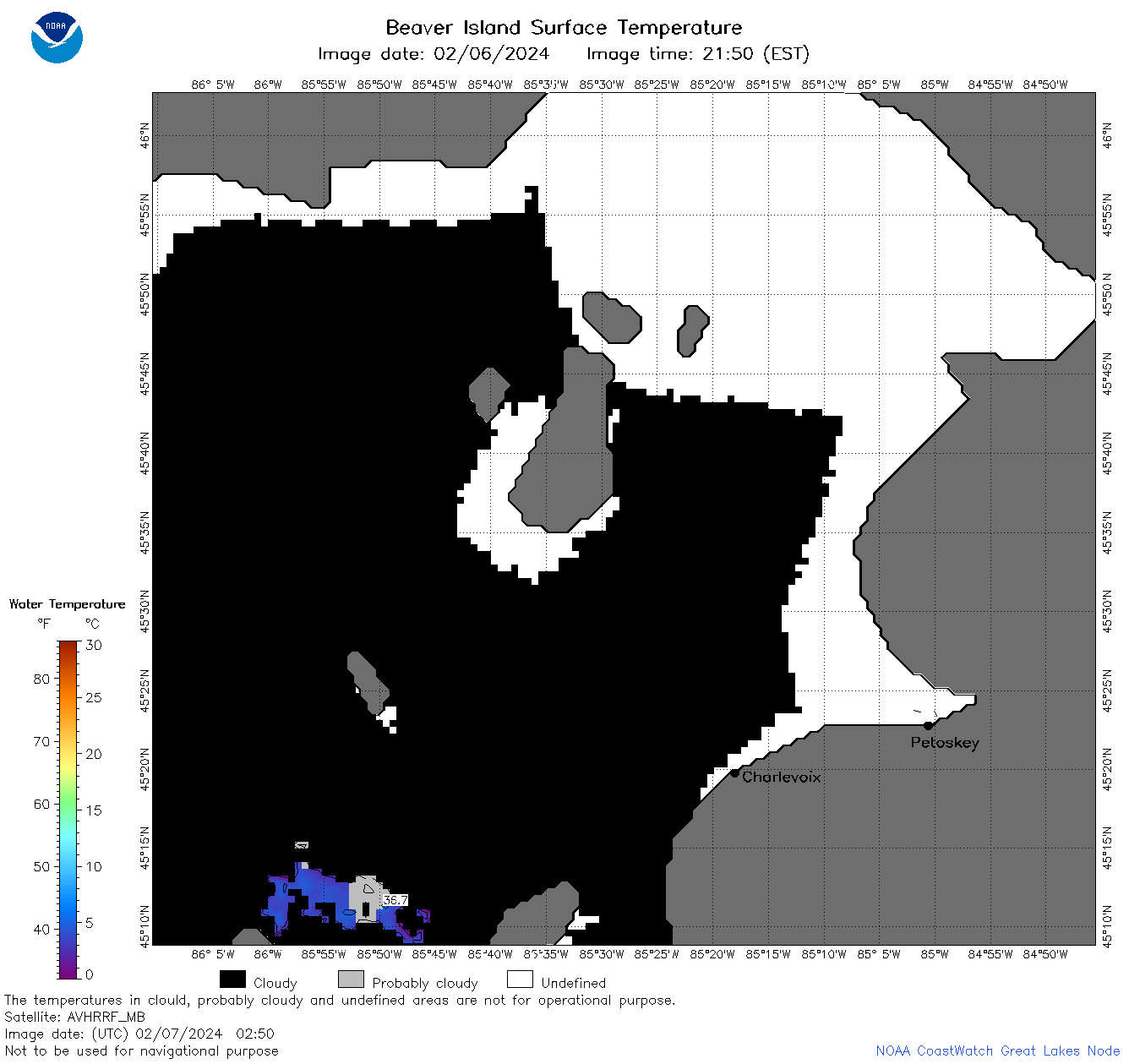1129x1064 pixels.
Task: Select the white Undefined legend swatch
Action: [520, 979]
